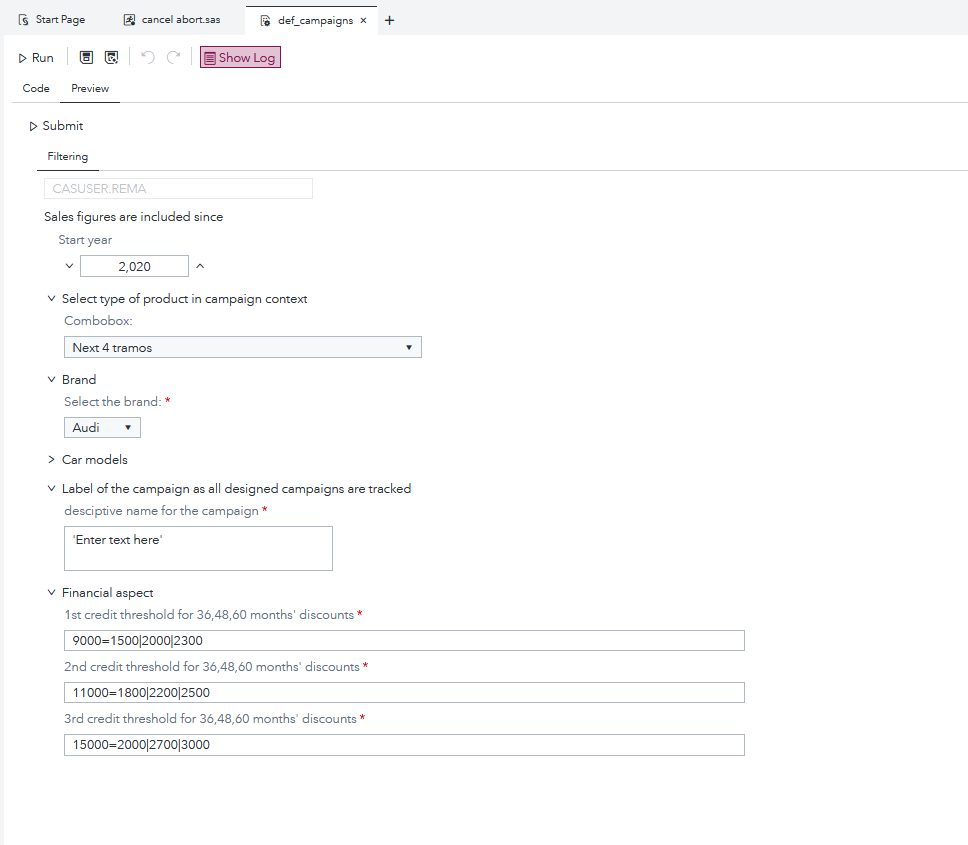Open a new tab with plus icon
Image resolution: width=968 pixels, height=845 pixels.
click(389, 20)
